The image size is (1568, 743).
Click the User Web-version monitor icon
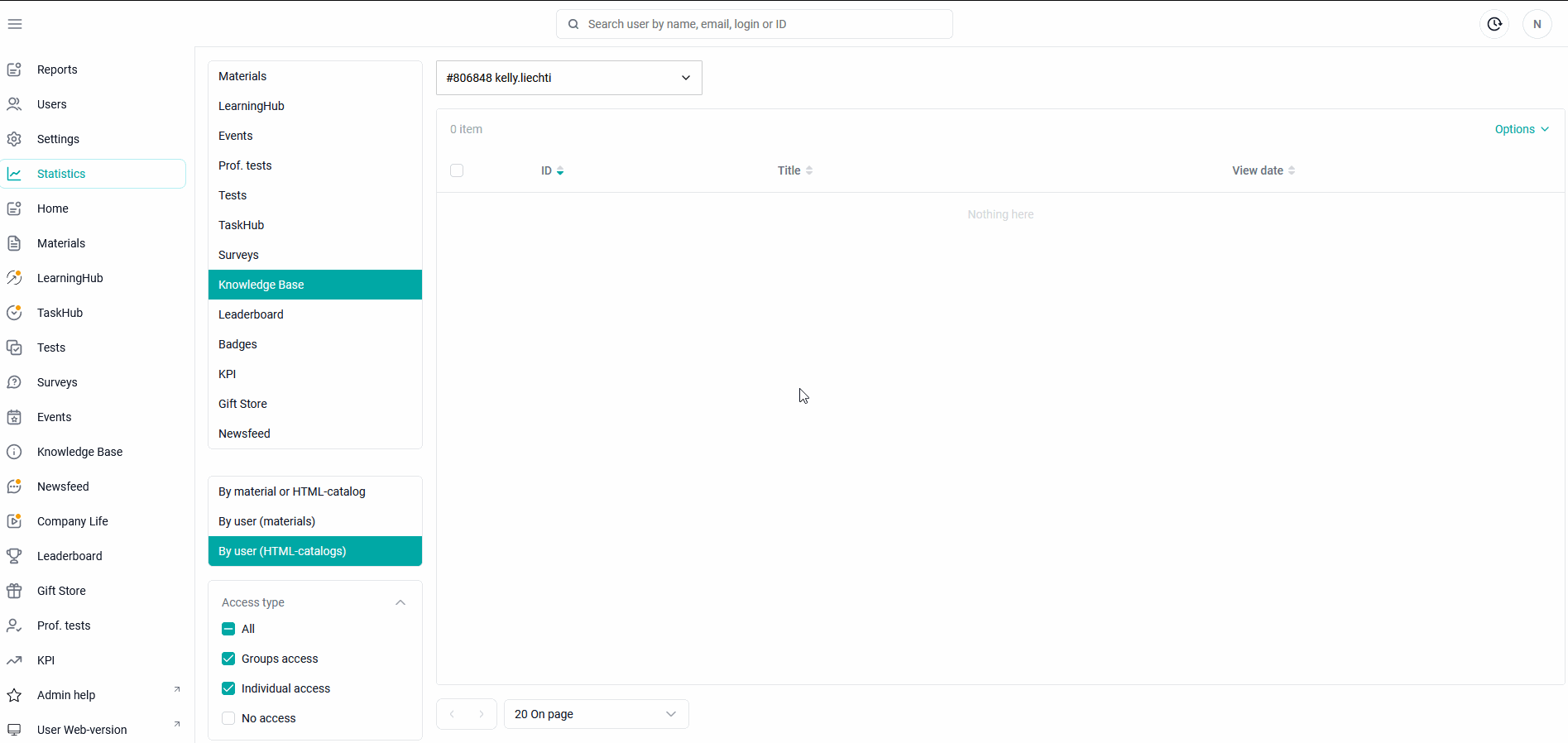(x=14, y=730)
